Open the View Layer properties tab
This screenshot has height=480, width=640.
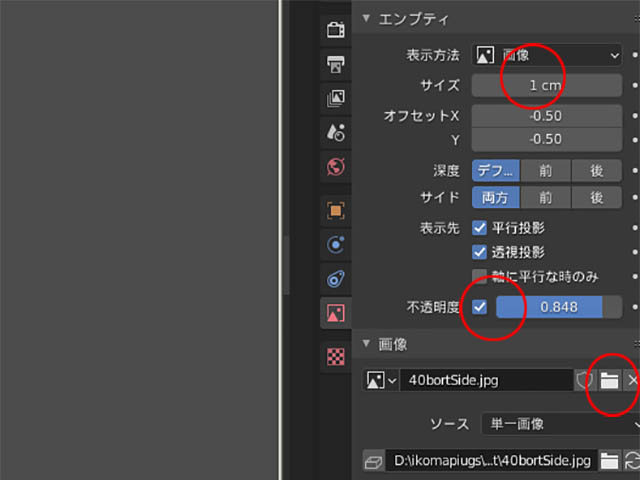pos(336,98)
